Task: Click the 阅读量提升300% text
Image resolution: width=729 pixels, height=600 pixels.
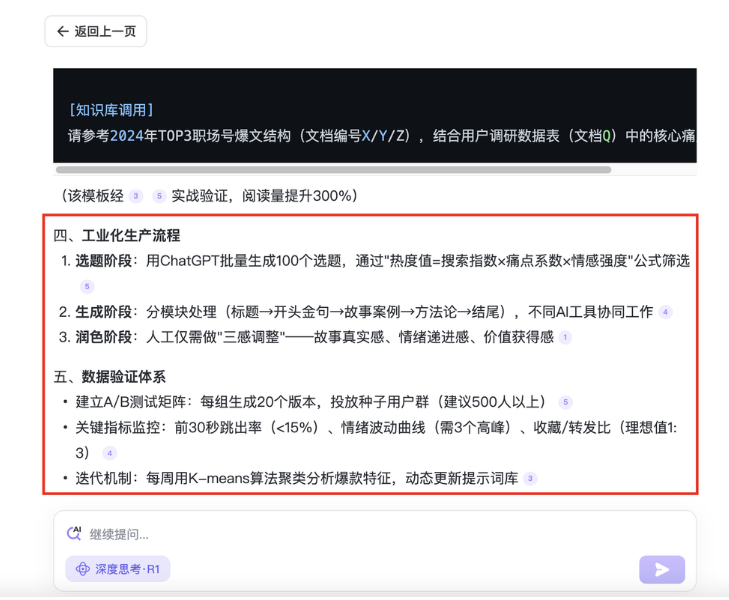Action: 296,196
